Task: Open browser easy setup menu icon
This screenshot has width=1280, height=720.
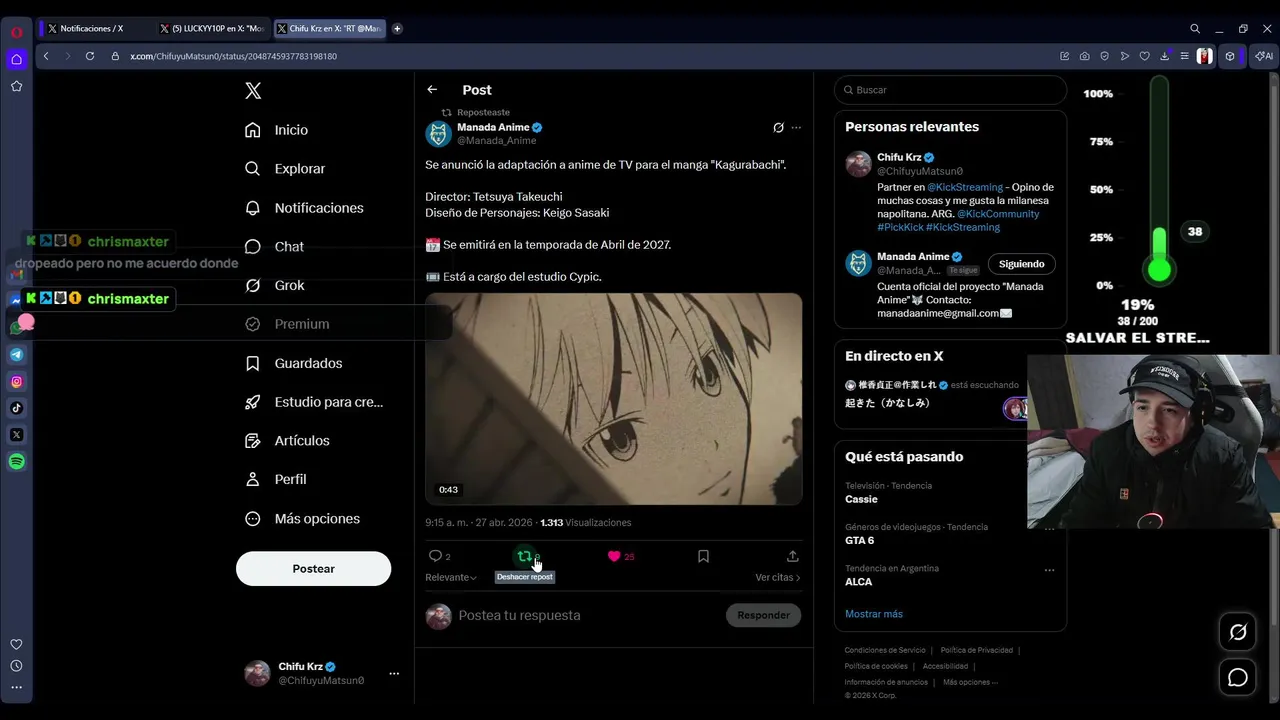Action: click(1184, 56)
